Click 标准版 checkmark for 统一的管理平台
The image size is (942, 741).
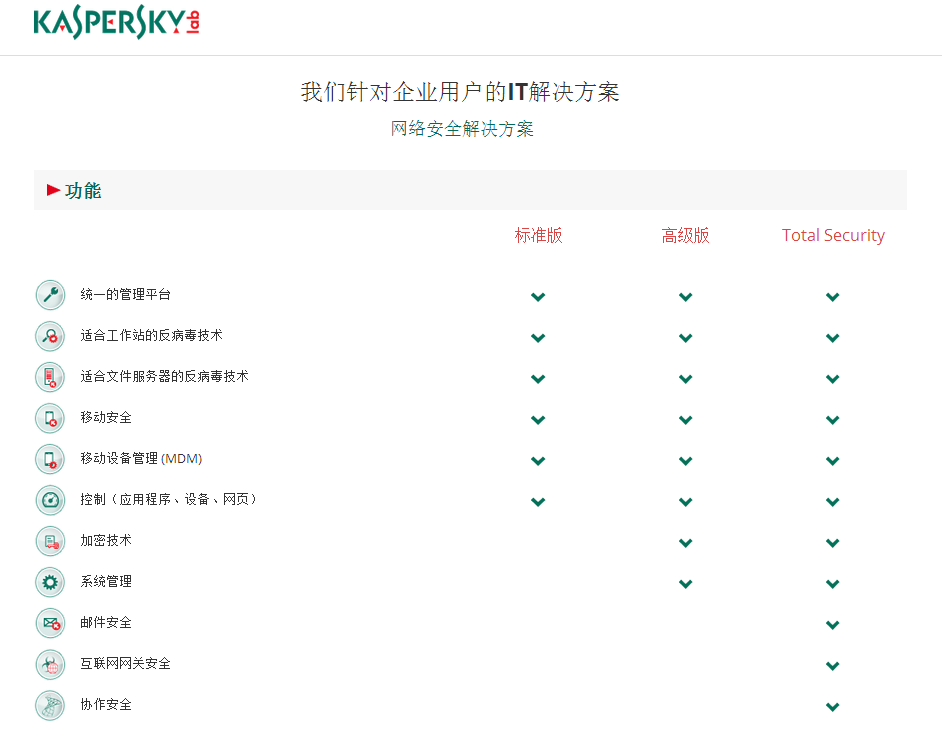click(x=538, y=297)
